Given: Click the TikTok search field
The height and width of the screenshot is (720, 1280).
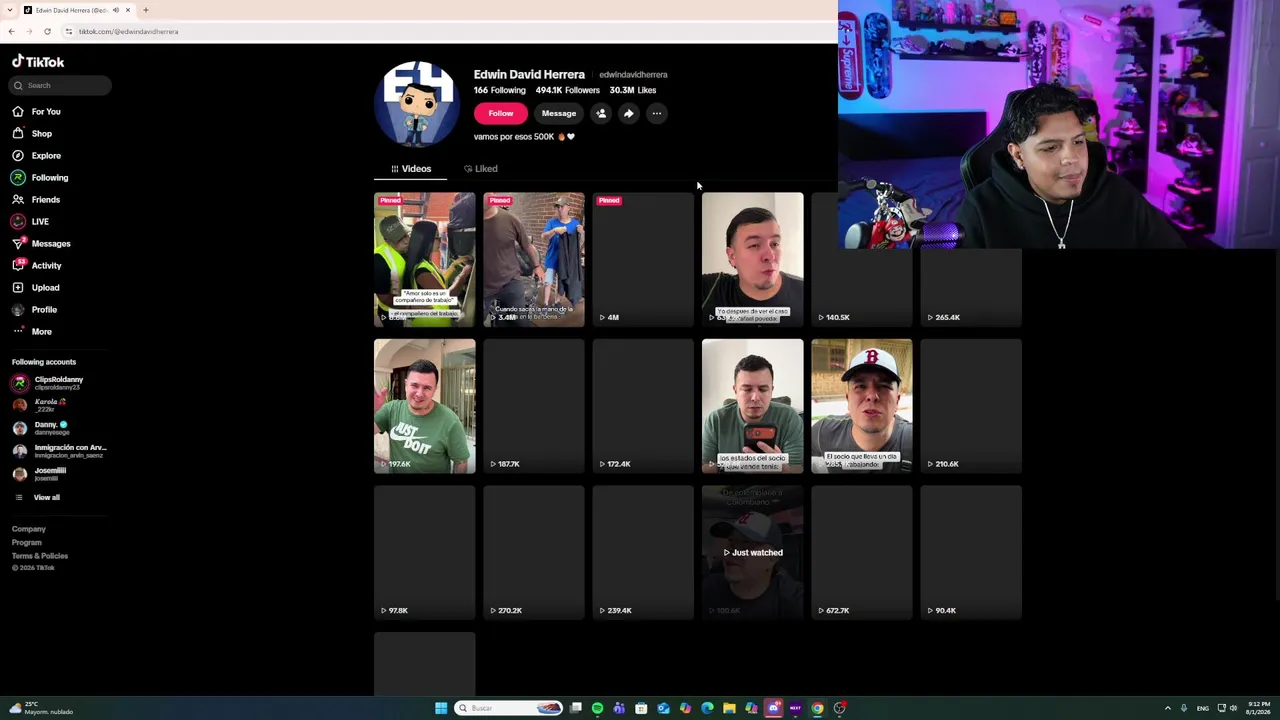Looking at the screenshot, I should (62, 85).
